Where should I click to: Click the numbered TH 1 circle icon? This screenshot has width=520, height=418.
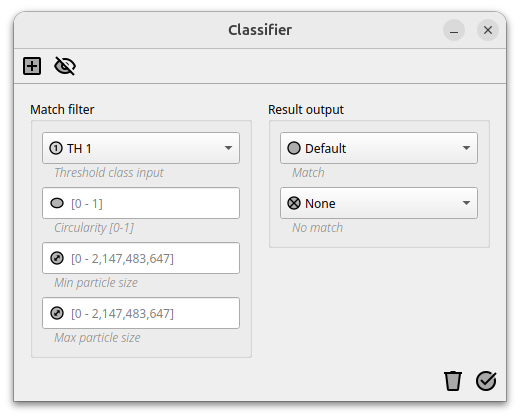pyautogui.click(x=56, y=148)
